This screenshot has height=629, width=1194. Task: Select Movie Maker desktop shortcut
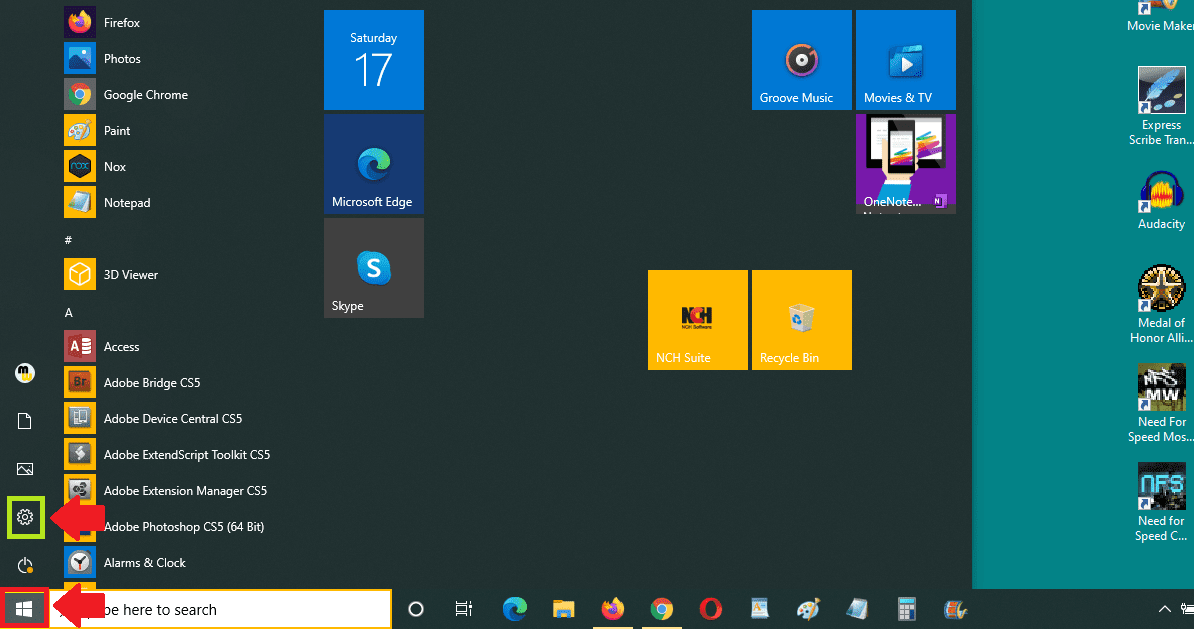1161,17
